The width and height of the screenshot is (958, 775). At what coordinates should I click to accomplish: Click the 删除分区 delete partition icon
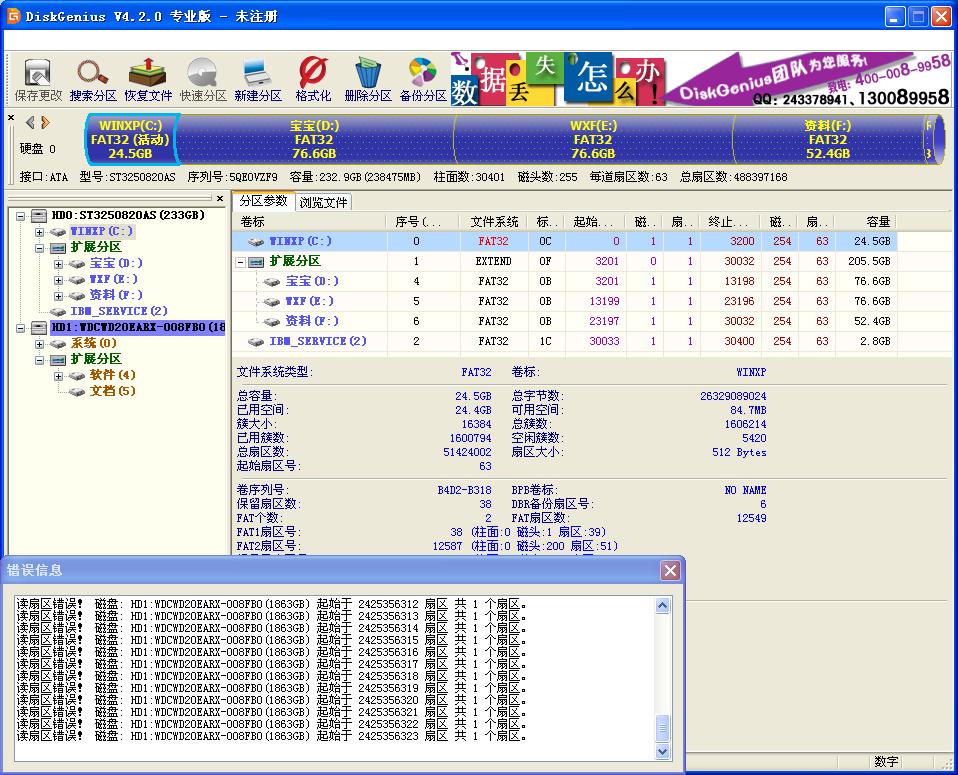368,79
